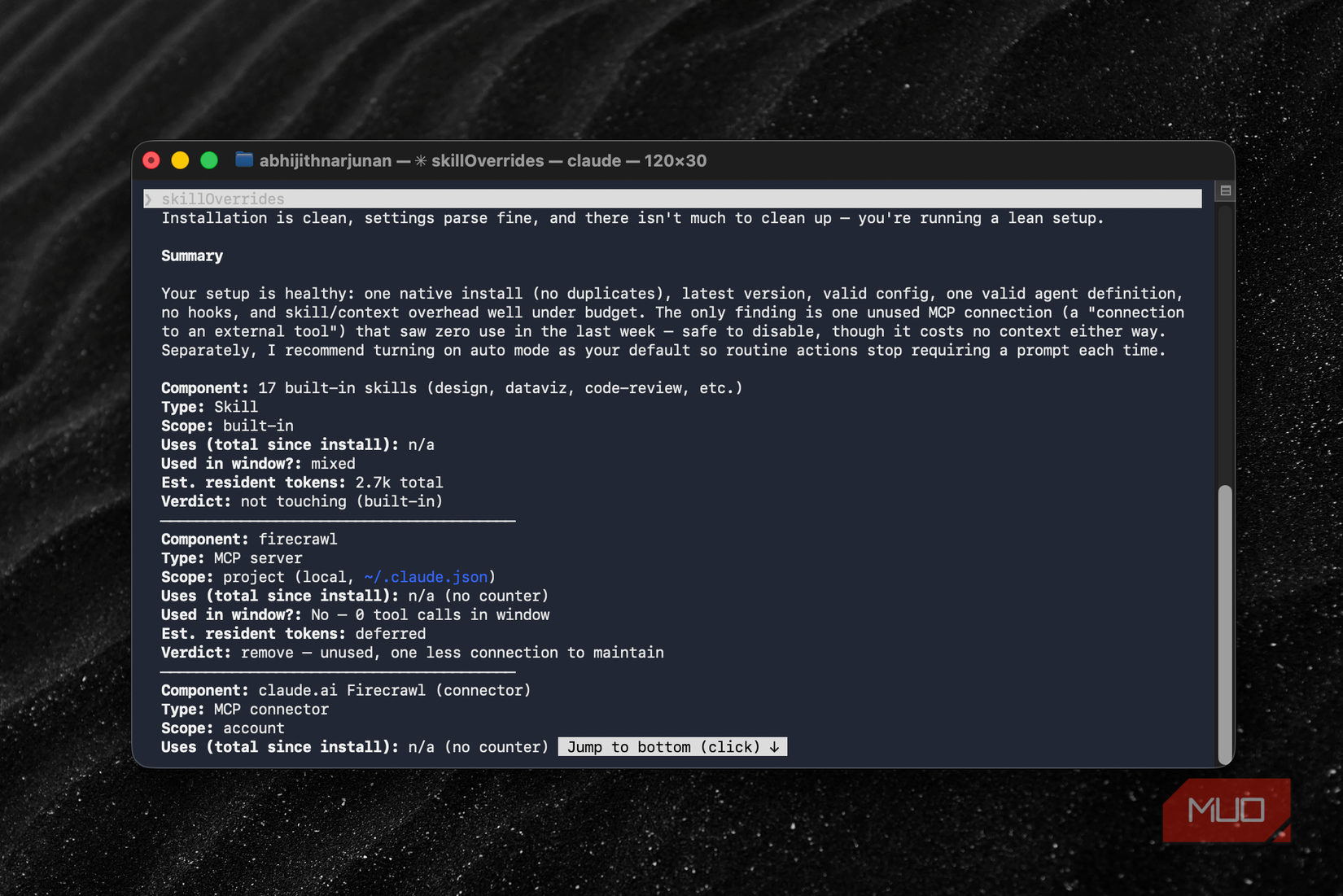Image resolution: width=1343 pixels, height=896 pixels.
Task: Click the scrollback marks icon above the scrollbar
Action: click(1225, 190)
